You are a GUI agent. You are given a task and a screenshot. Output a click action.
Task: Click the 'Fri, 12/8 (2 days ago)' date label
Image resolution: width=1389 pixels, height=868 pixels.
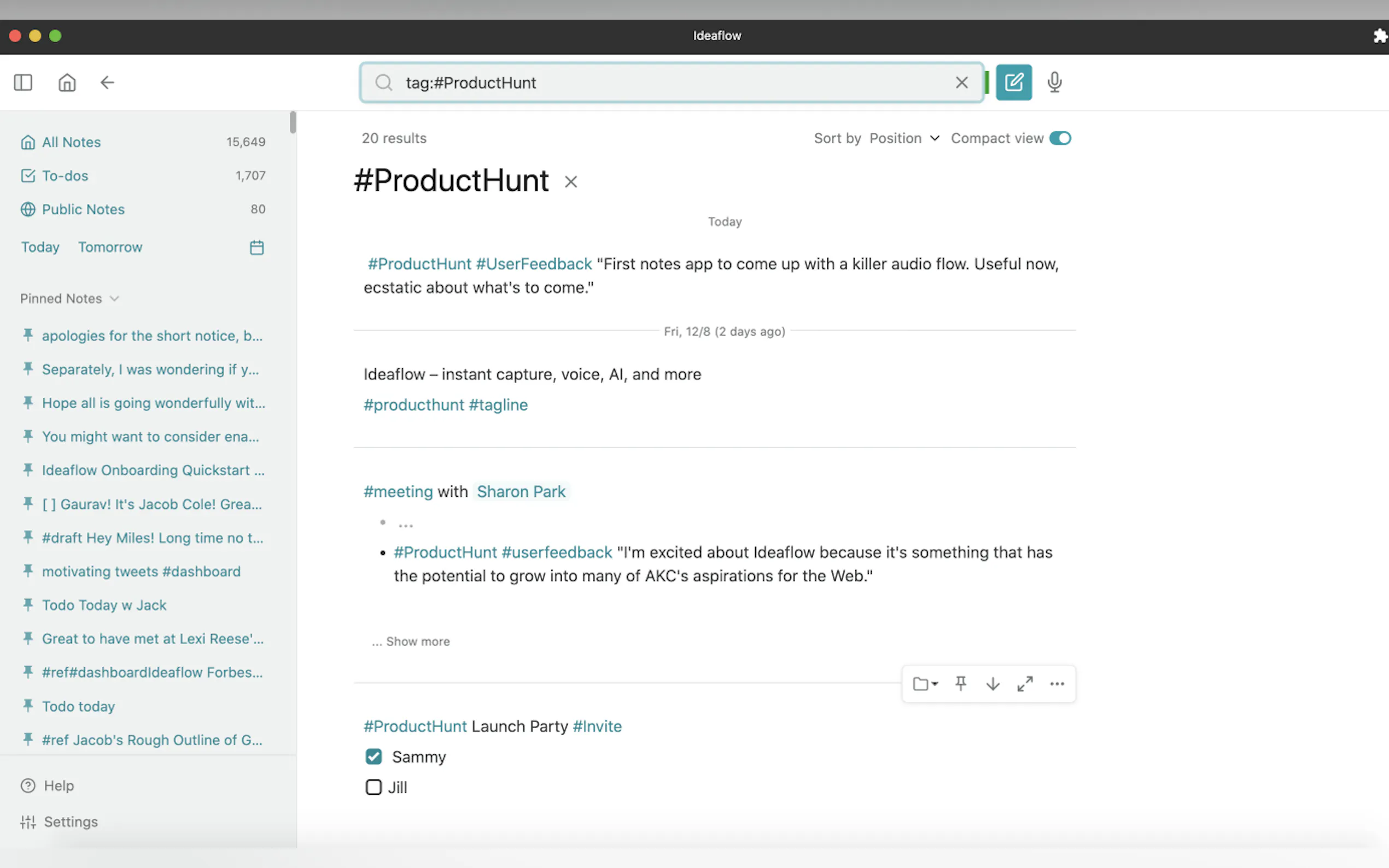pos(725,331)
